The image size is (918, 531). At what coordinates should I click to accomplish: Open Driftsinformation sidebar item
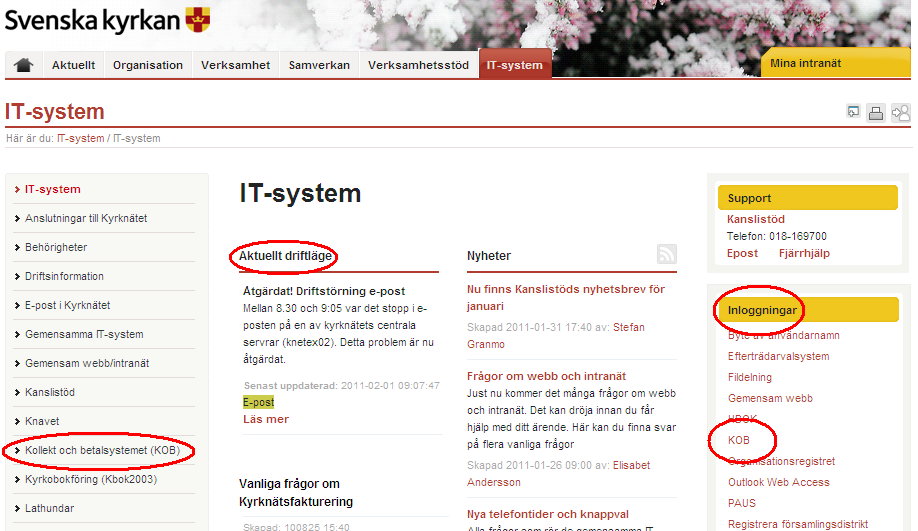(64, 276)
